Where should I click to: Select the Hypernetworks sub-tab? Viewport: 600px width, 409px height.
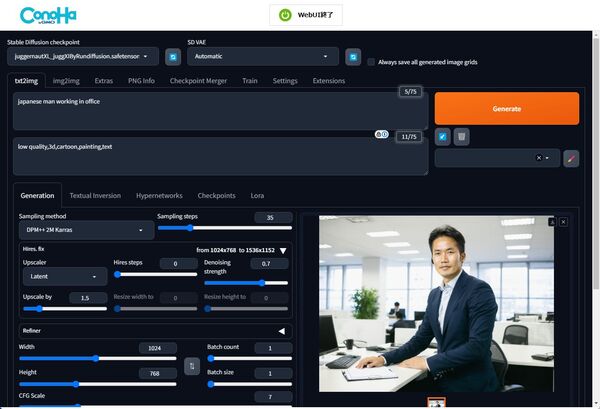tap(159, 196)
